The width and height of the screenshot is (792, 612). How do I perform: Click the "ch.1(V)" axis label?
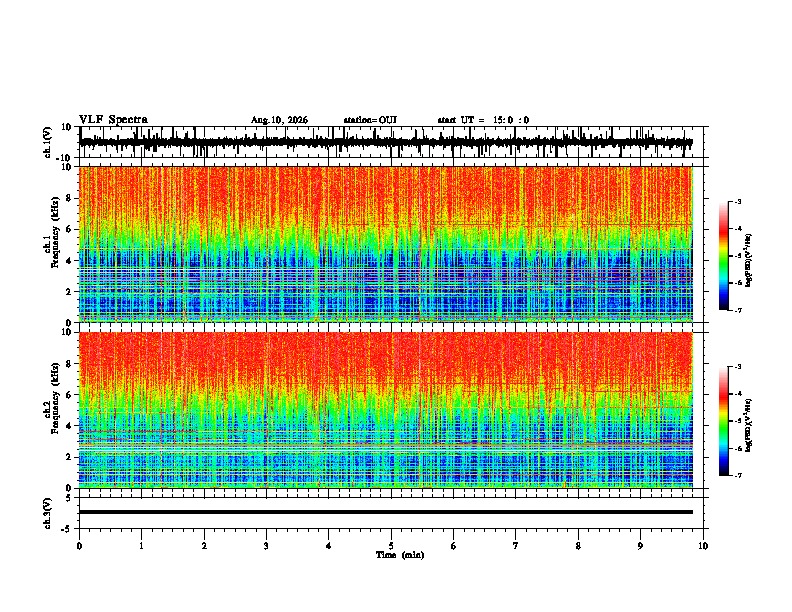[47, 142]
